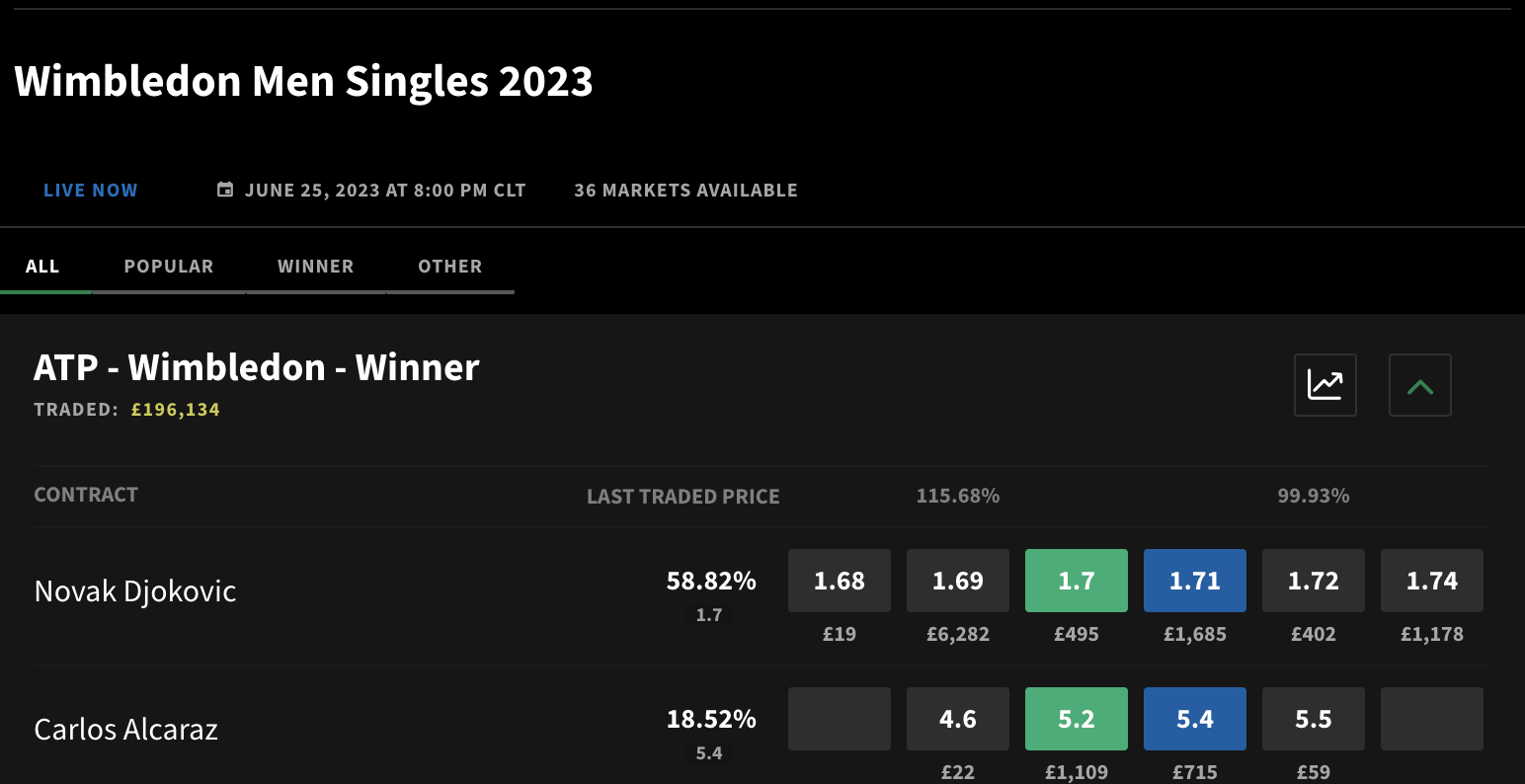
Task: Click the calendar icon beside June 25 date
Action: click(225, 190)
